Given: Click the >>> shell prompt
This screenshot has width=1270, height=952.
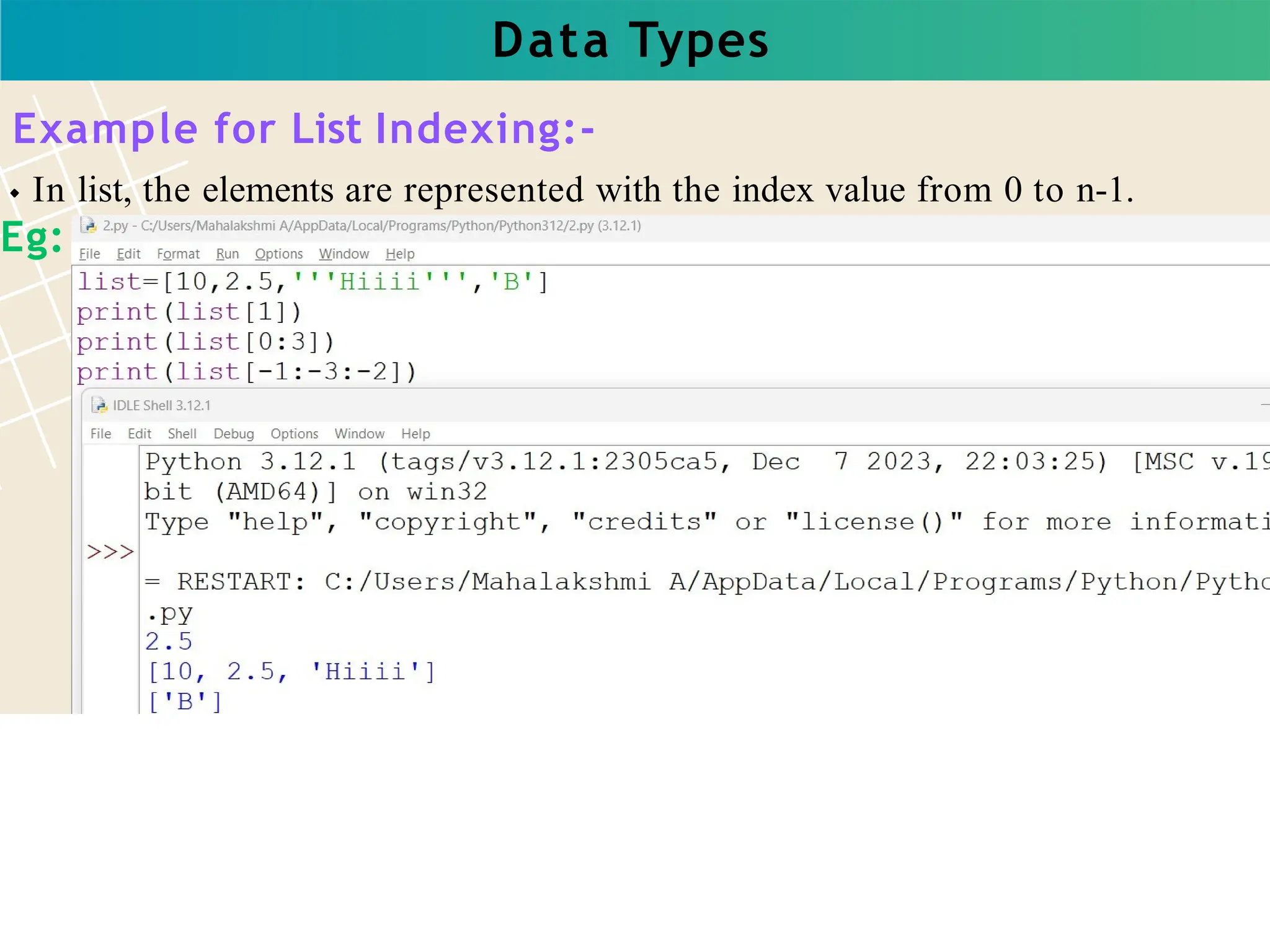Looking at the screenshot, I should click(110, 552).
